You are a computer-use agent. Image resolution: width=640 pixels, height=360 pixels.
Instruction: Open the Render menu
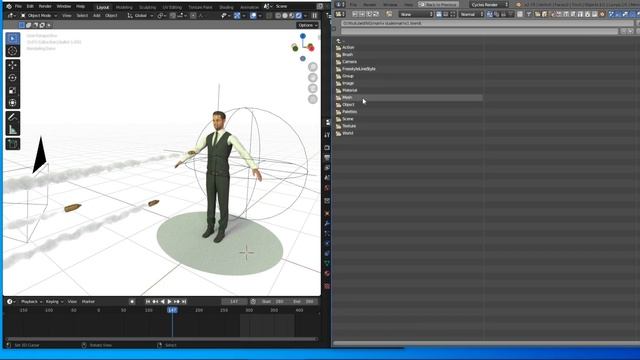(45, 7)
